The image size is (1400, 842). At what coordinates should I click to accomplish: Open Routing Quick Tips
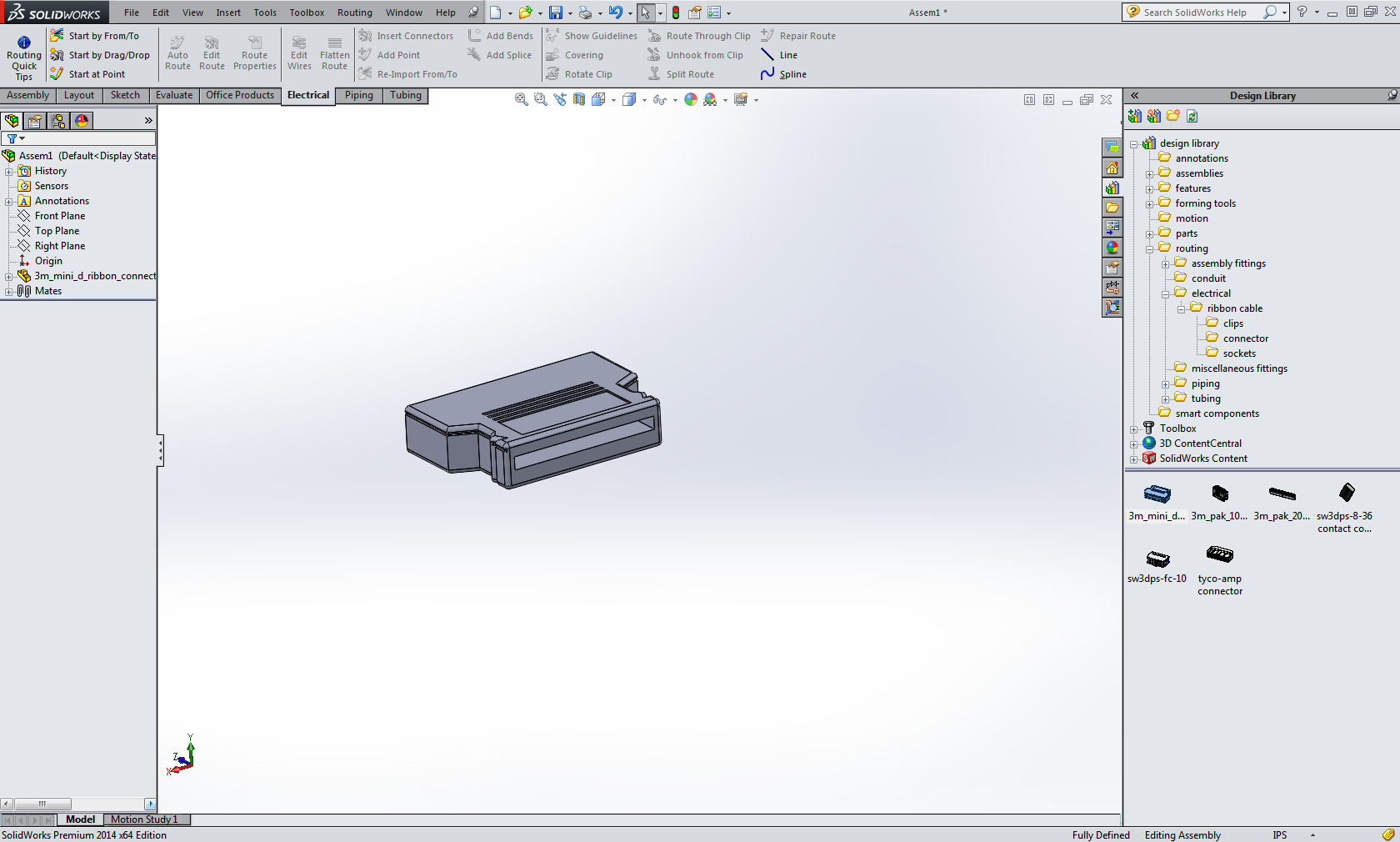(x=24, y=58)
